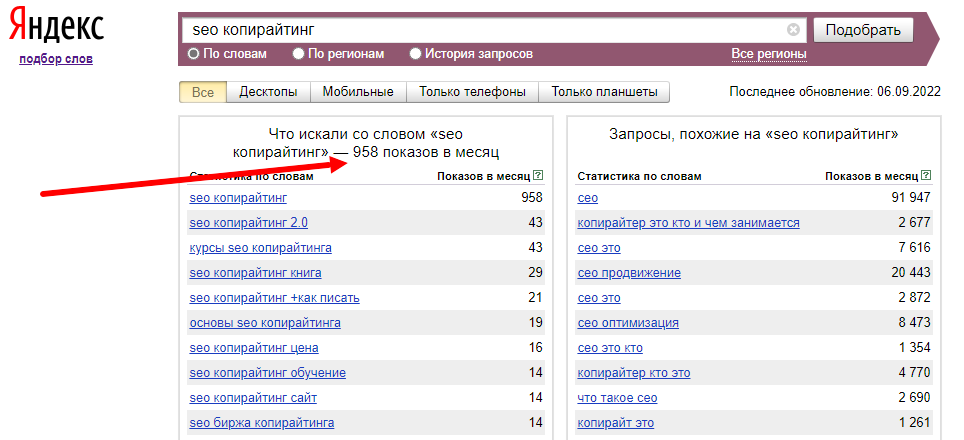Image resolution: width=964 pixels, height=440 pixels.
Task: Select the По словам radio button
Action: (194, 54)
